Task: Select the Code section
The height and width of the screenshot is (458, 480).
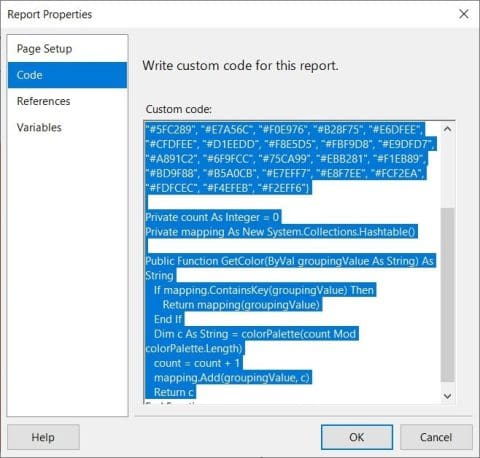Action: 67,75
